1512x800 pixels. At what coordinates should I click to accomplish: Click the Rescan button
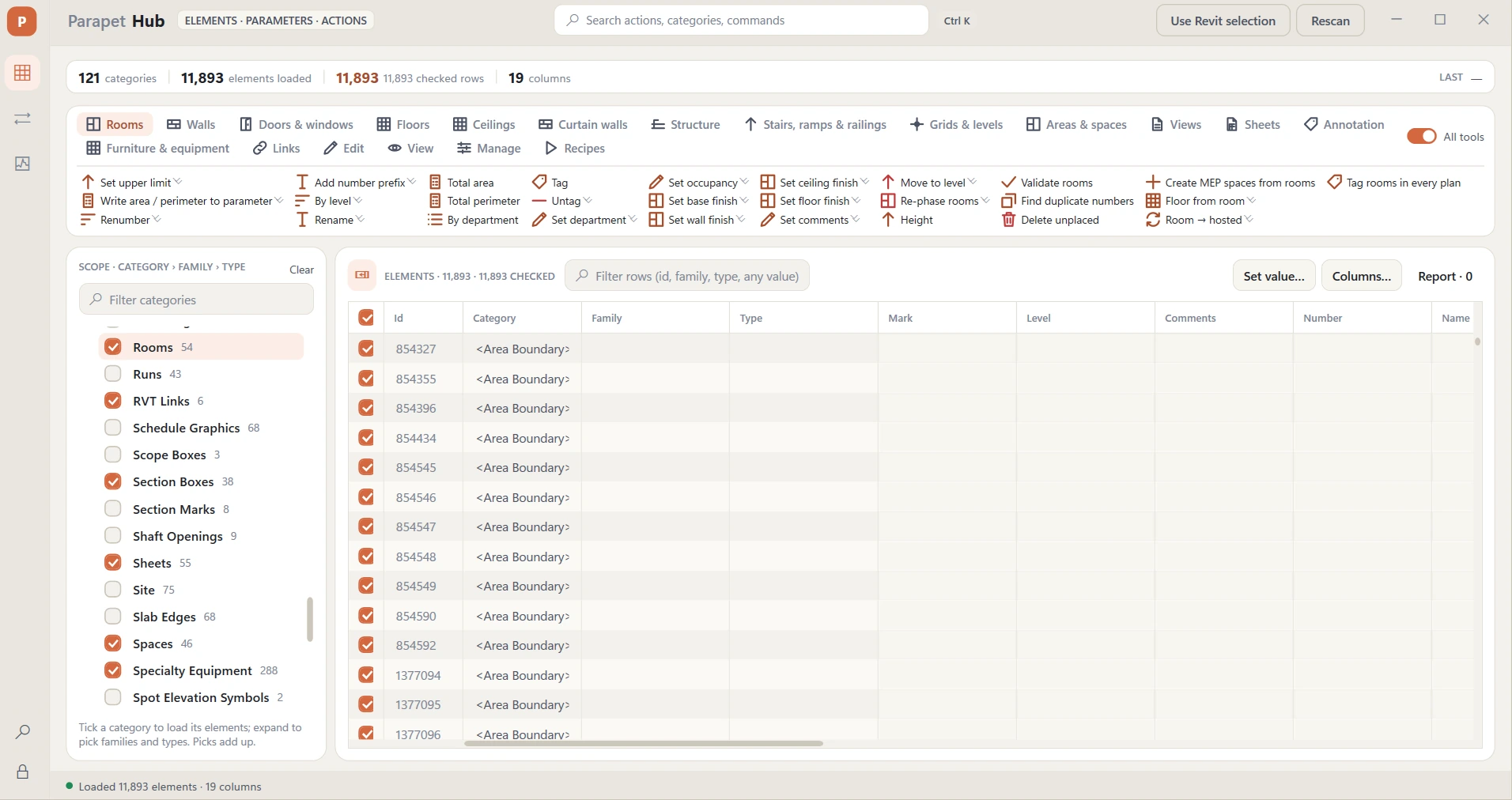[x=1331, y=21]
